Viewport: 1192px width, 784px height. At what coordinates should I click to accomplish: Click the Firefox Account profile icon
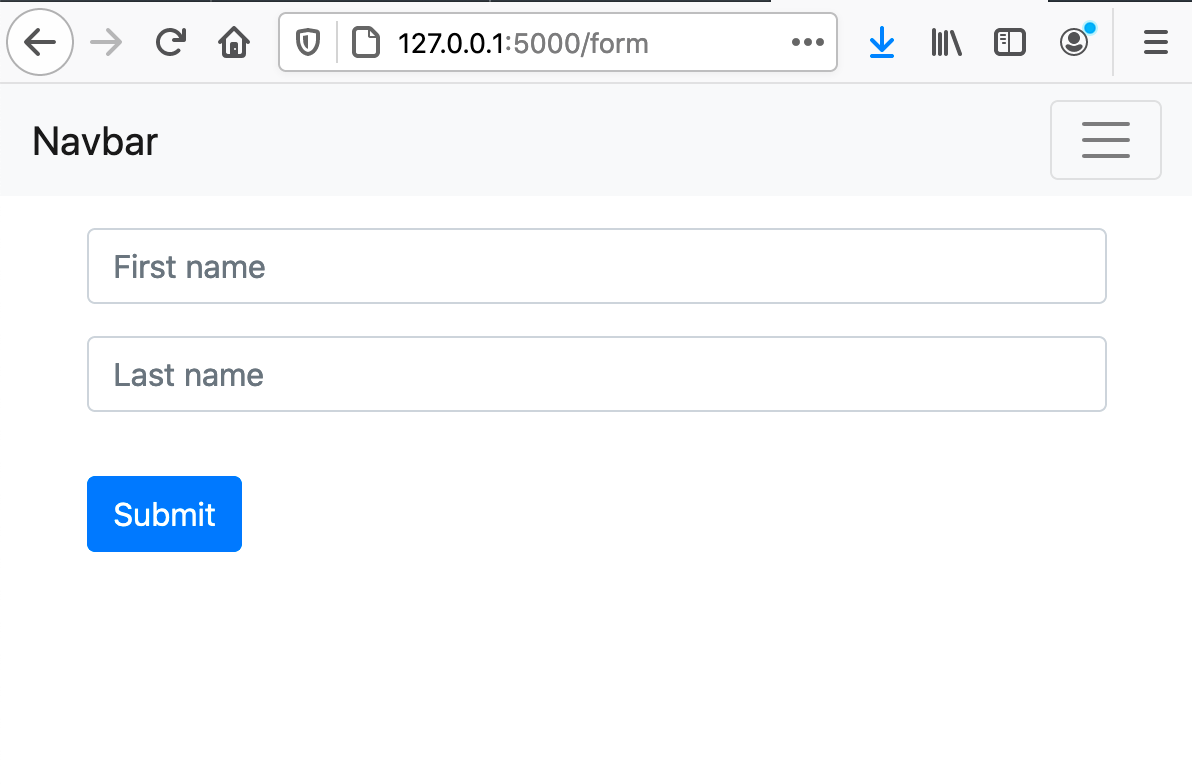click(1073, 42)
